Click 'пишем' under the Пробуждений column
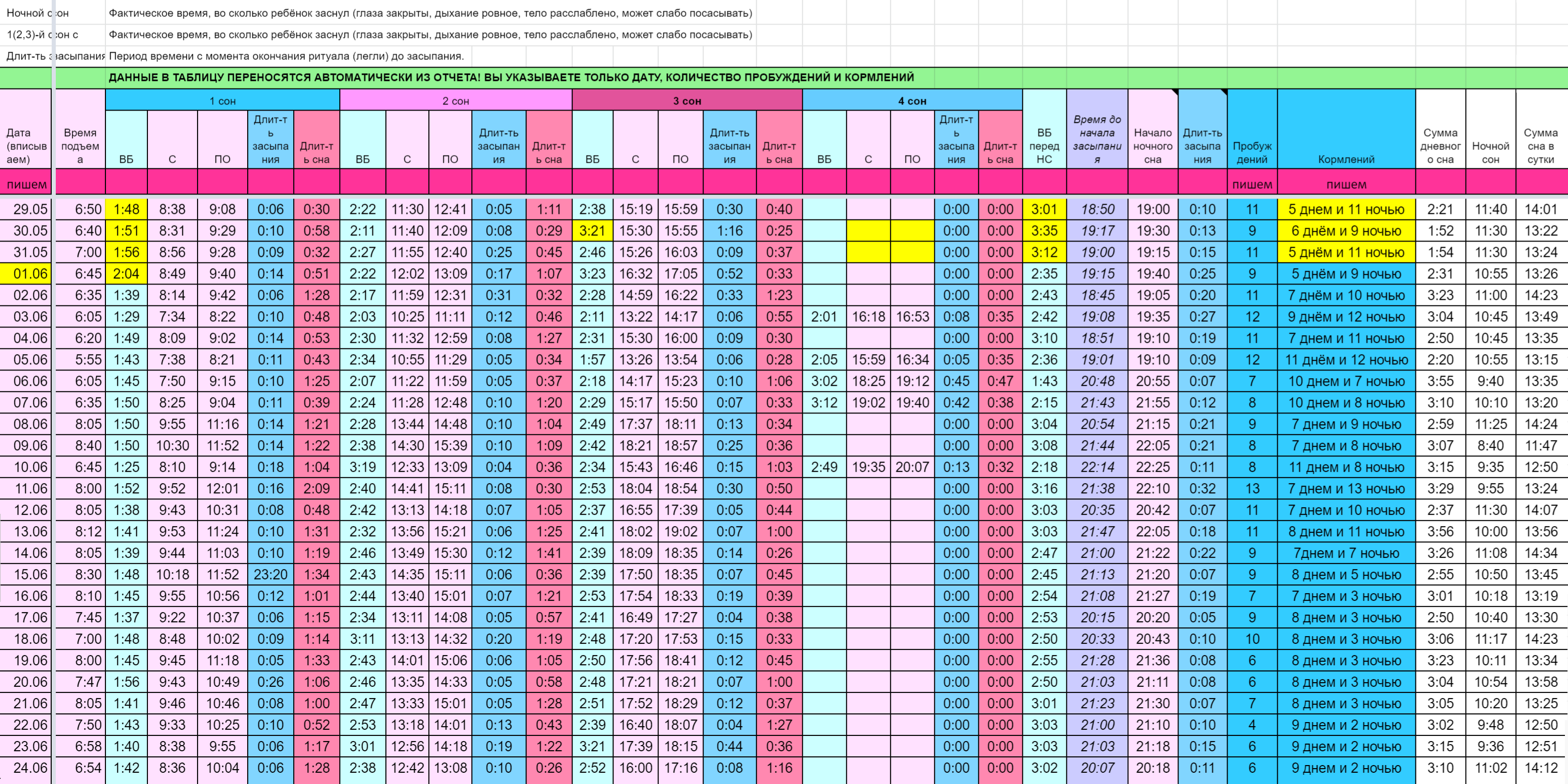Viewport: 1568px width, 784px height. pyautogui.click(x=1252, y=184)
